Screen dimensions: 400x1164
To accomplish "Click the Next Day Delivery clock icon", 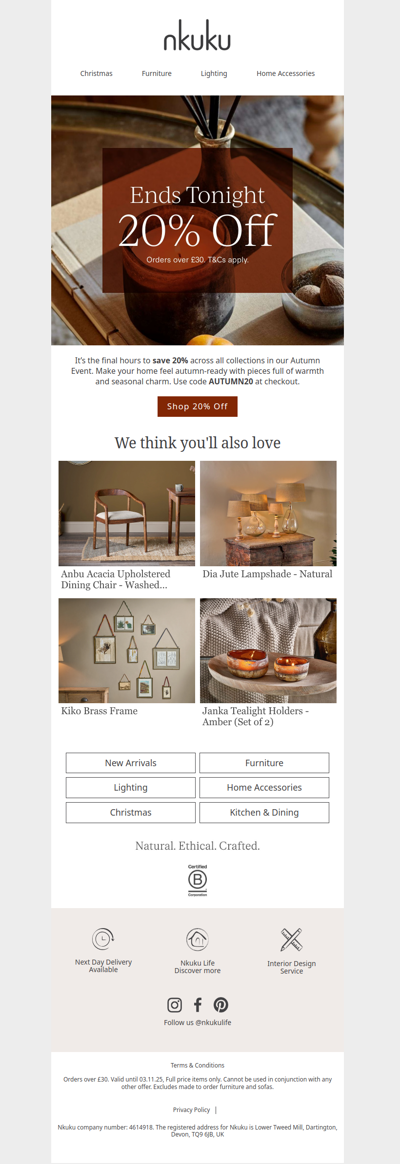I will 103,939.
